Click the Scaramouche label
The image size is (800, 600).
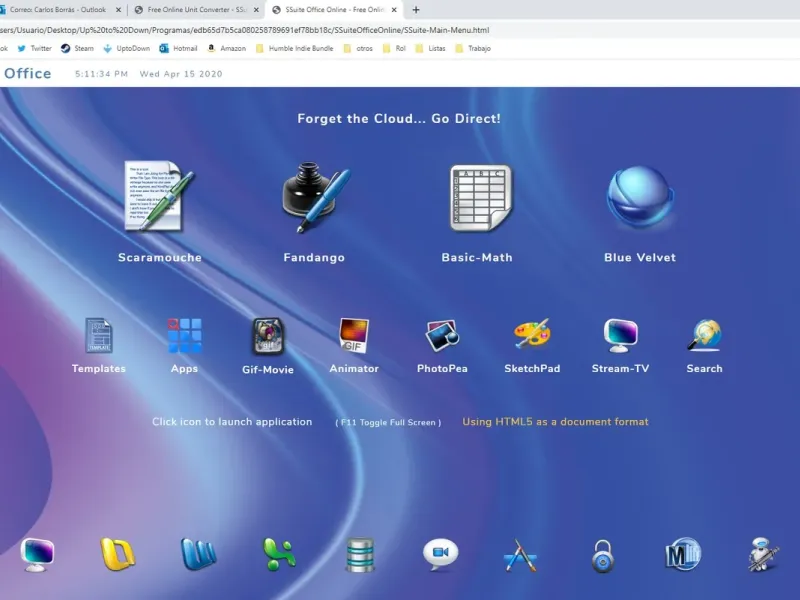pos(160,258)
